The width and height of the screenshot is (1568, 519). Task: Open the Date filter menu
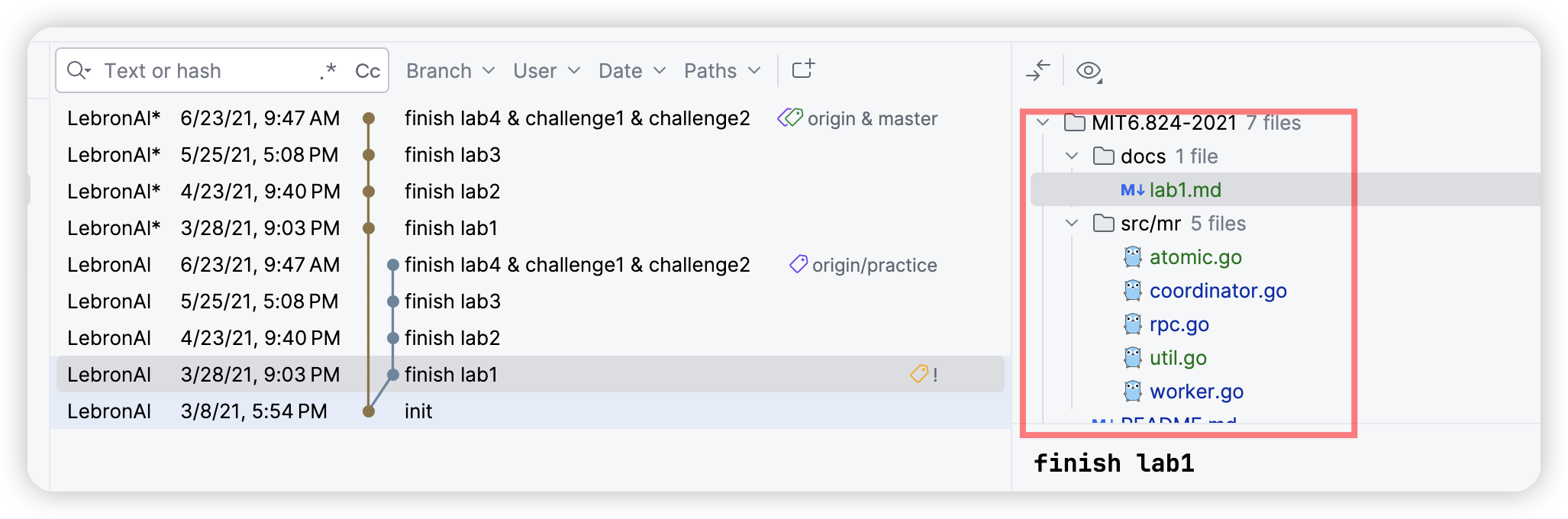[x=632, y=71]
